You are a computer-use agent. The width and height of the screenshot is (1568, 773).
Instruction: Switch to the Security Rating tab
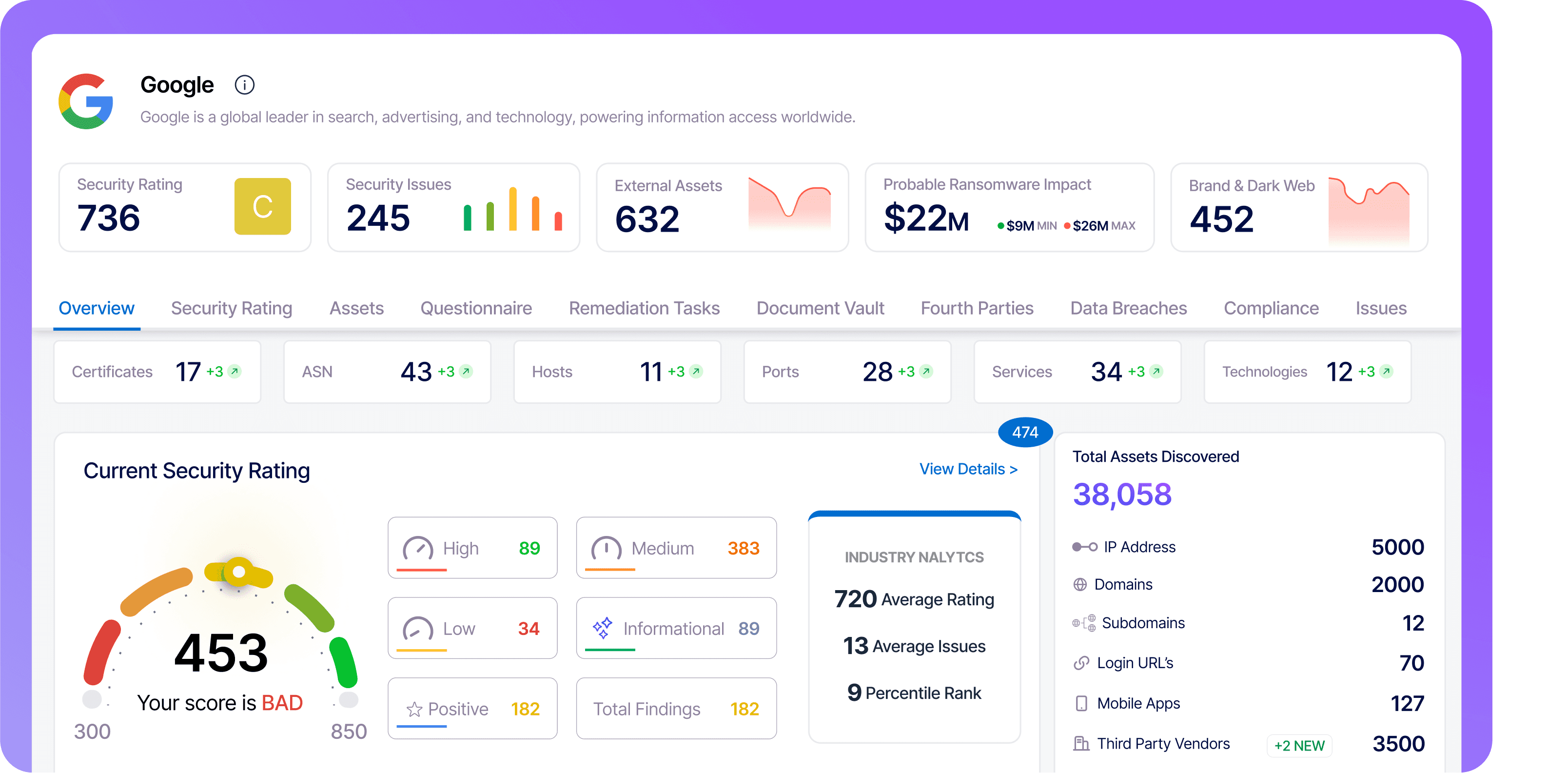231,308
